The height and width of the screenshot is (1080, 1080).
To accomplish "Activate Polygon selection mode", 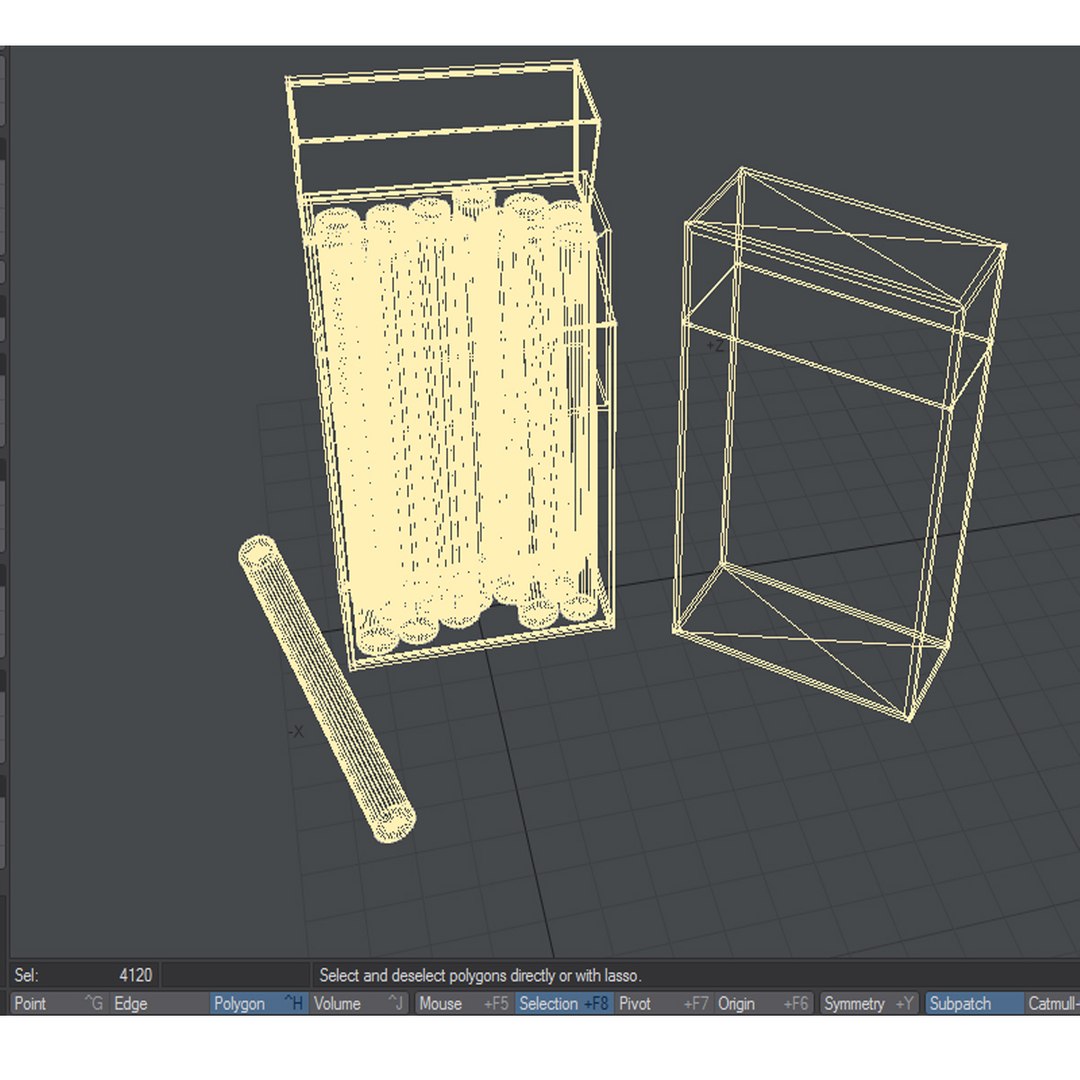I will [x=259, y=1003].
